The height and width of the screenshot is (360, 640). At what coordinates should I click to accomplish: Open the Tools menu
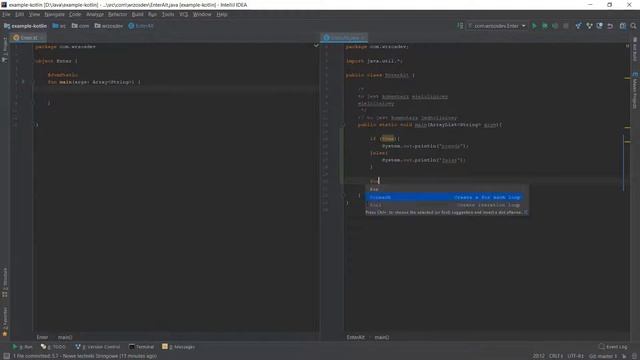click(168, 14)
